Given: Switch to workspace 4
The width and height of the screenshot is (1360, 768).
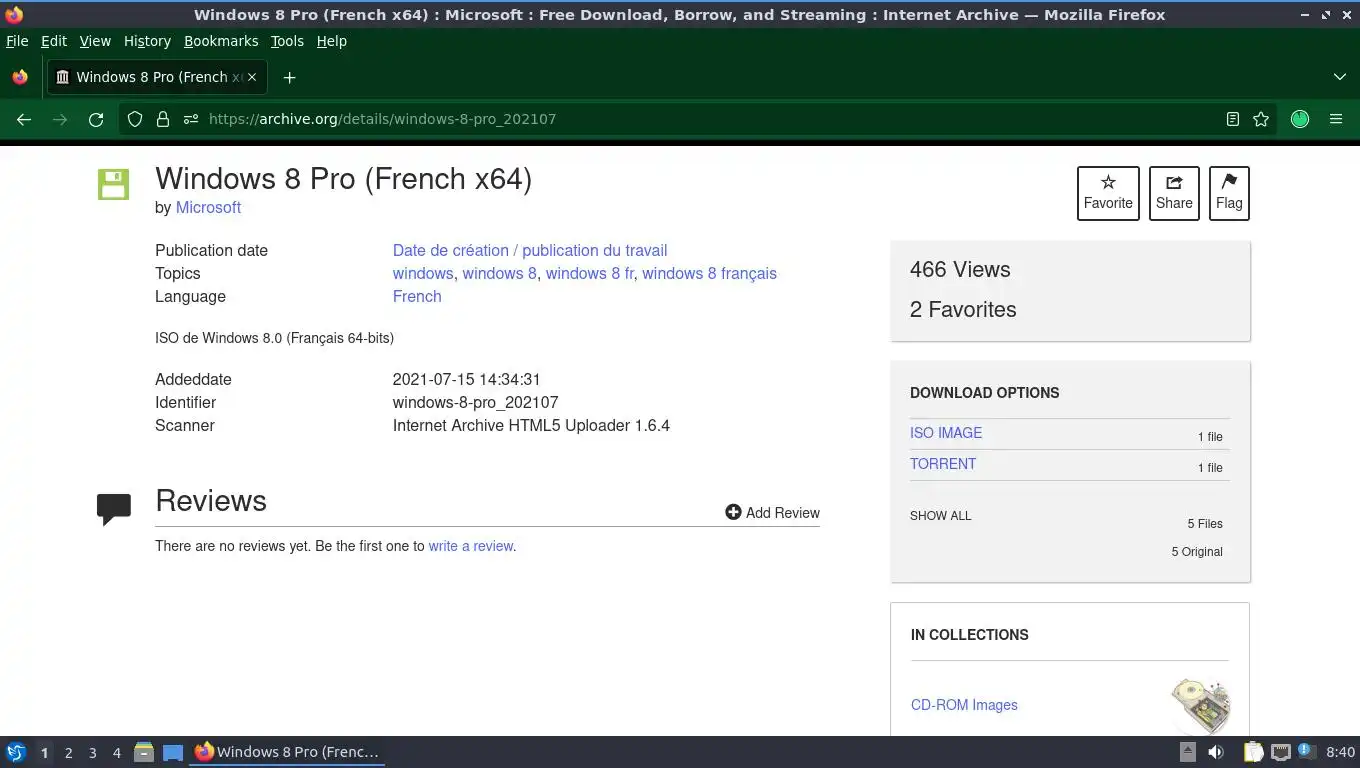Looking at the screenshot, I should [116, 752].
